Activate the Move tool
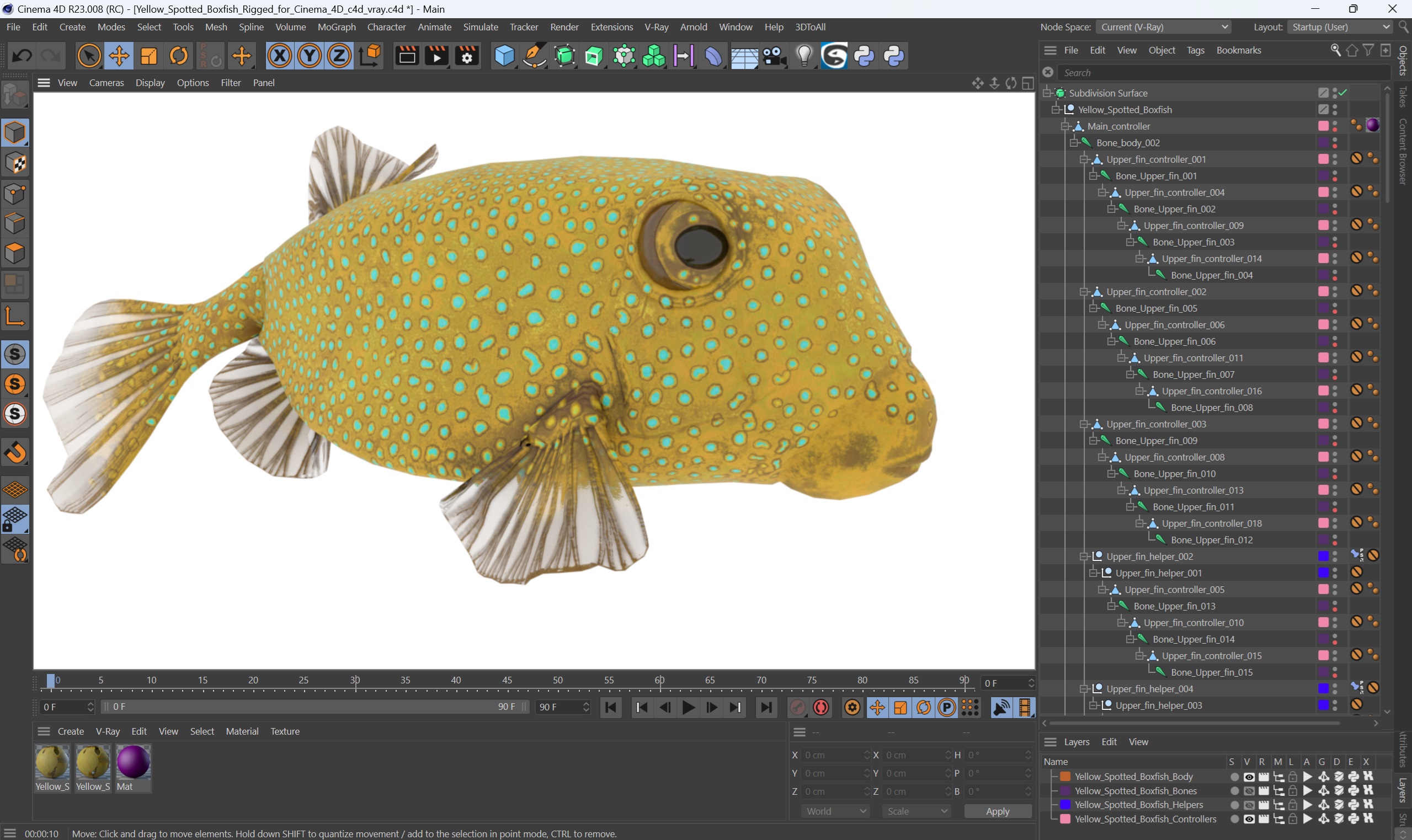This screenshot has width=1412, height=840. (x=119, y=56)
